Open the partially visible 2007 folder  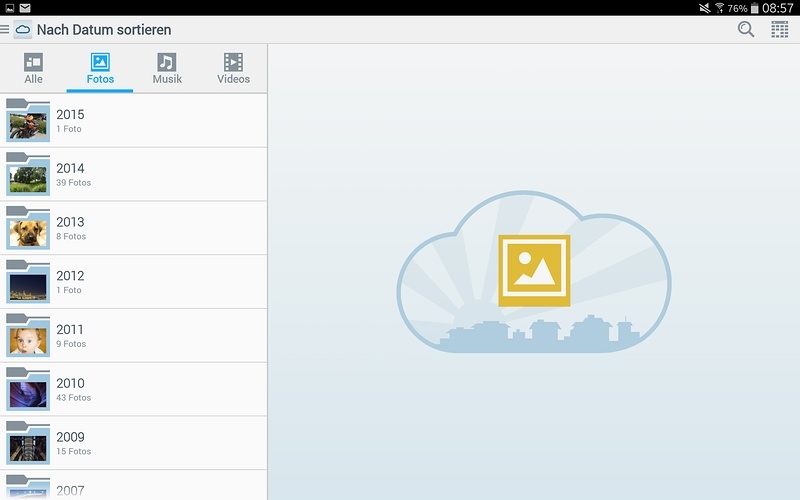tap(134, 489)
